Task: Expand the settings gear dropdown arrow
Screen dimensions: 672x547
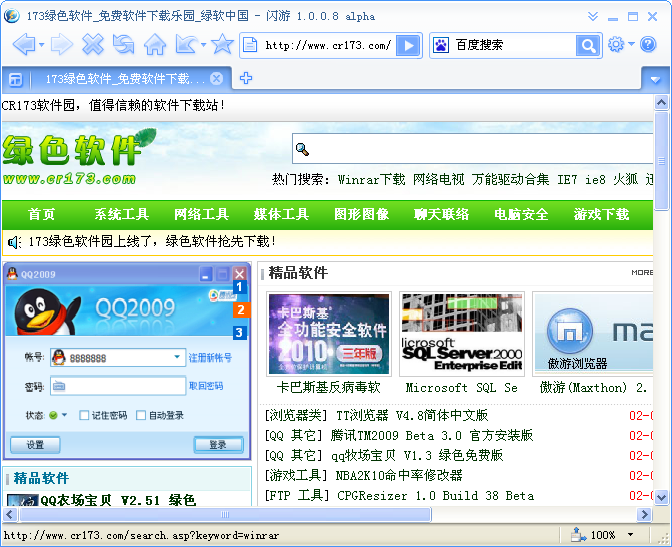Action: coord(631,44)
